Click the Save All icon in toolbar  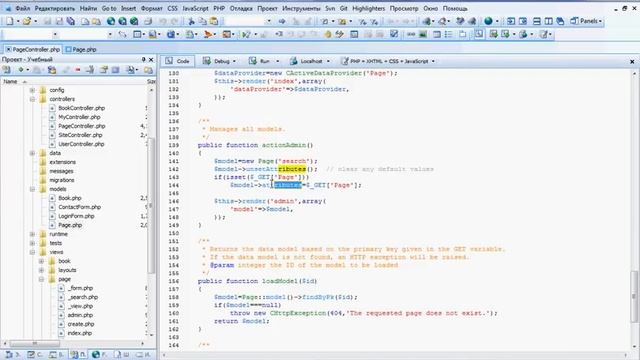pyautogui.click(x=71, y=21)
